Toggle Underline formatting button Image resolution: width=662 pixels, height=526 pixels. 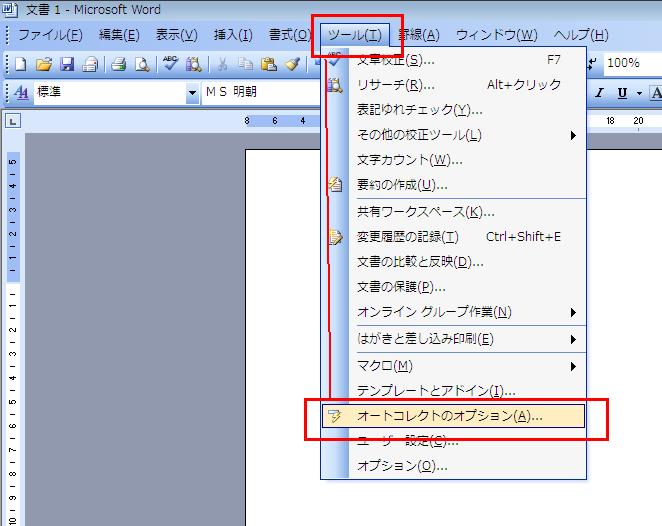pos(622,93)
